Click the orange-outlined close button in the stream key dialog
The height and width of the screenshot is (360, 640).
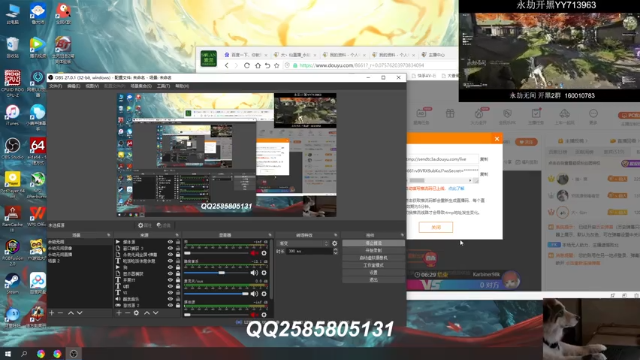pyautogui.click(x=436, y=227)
